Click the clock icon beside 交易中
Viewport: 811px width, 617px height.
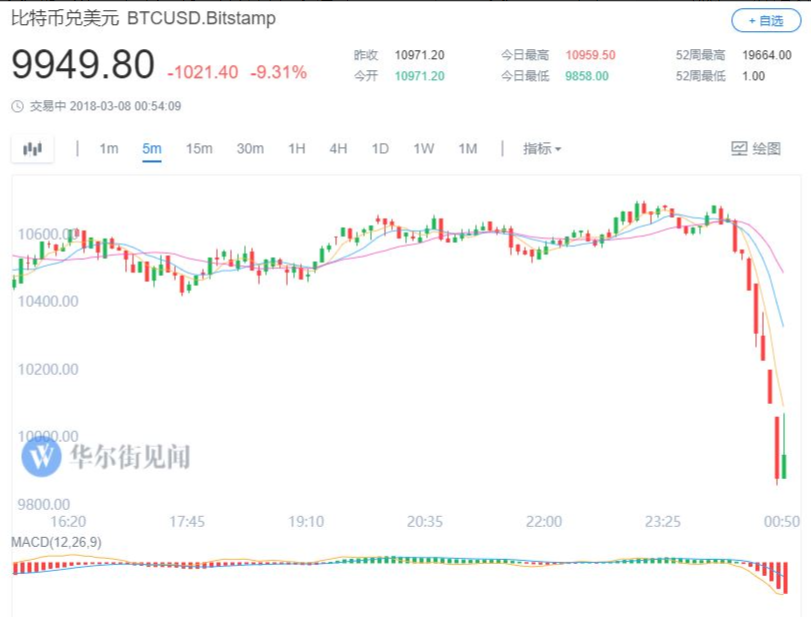(18, 106)
